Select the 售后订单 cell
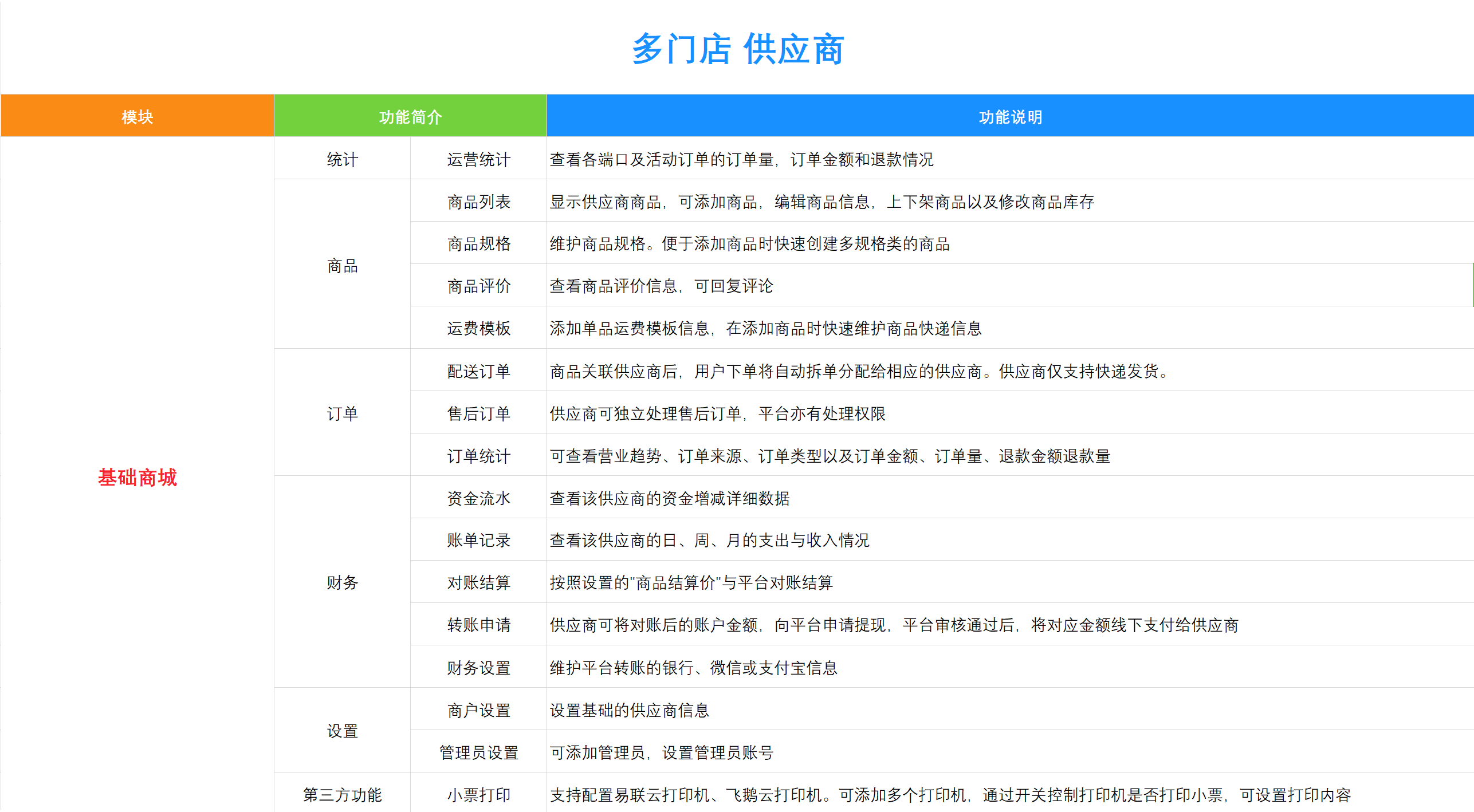The width and height of the screenshot is (1474, 812). coord(478,413)
